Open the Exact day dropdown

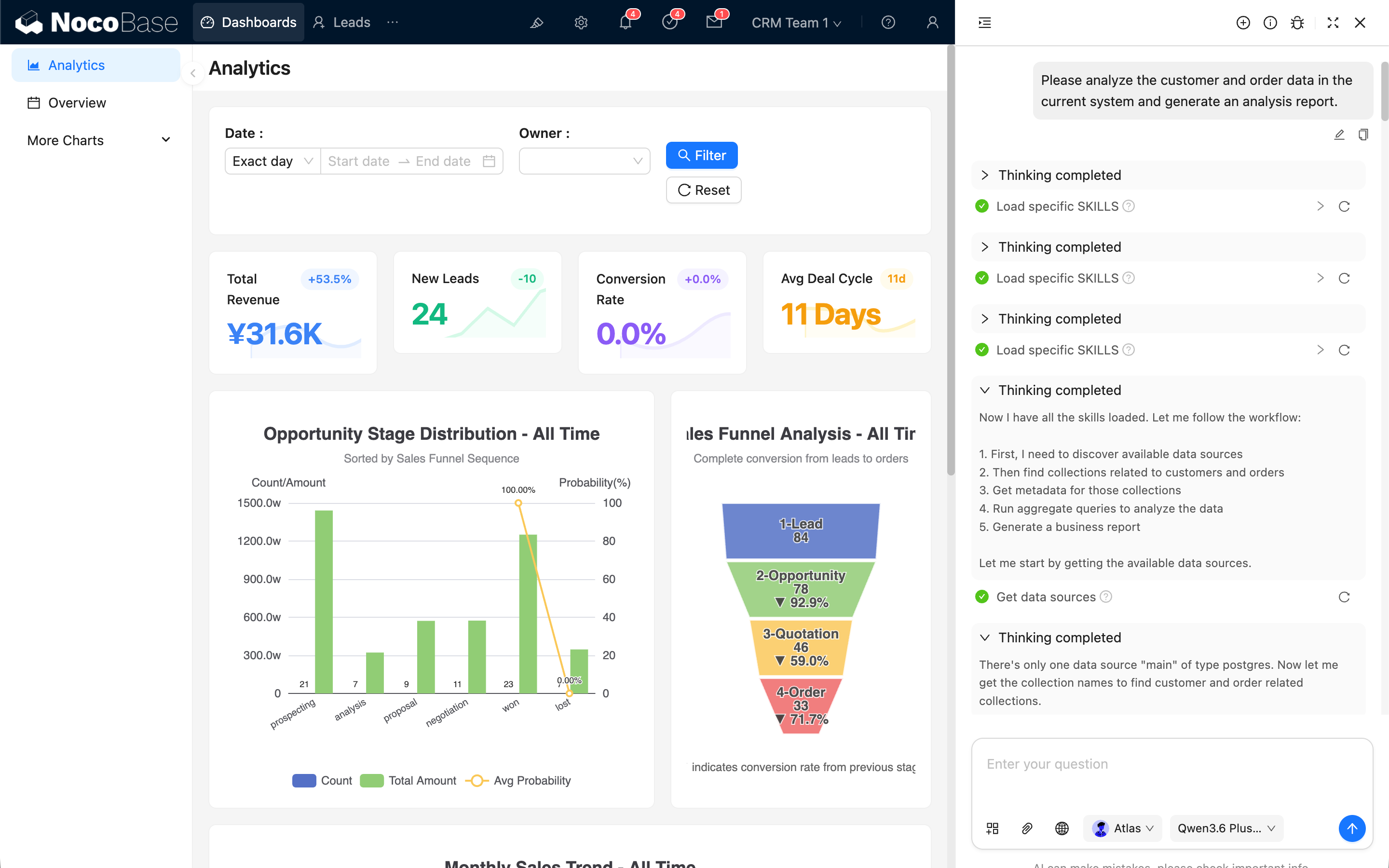click(272, 162)
